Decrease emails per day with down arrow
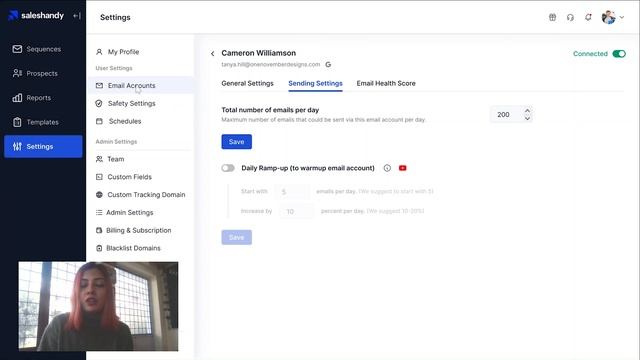 tap(527, 118)
